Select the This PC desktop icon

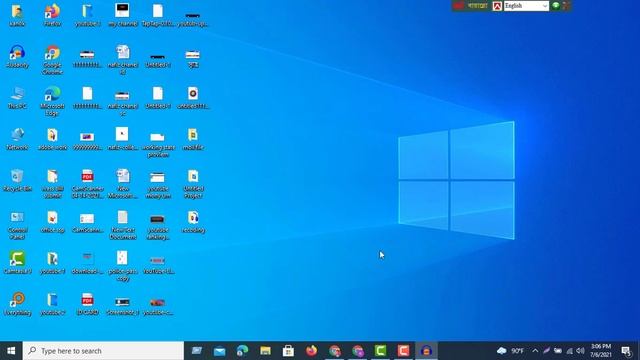pos(17,98)
